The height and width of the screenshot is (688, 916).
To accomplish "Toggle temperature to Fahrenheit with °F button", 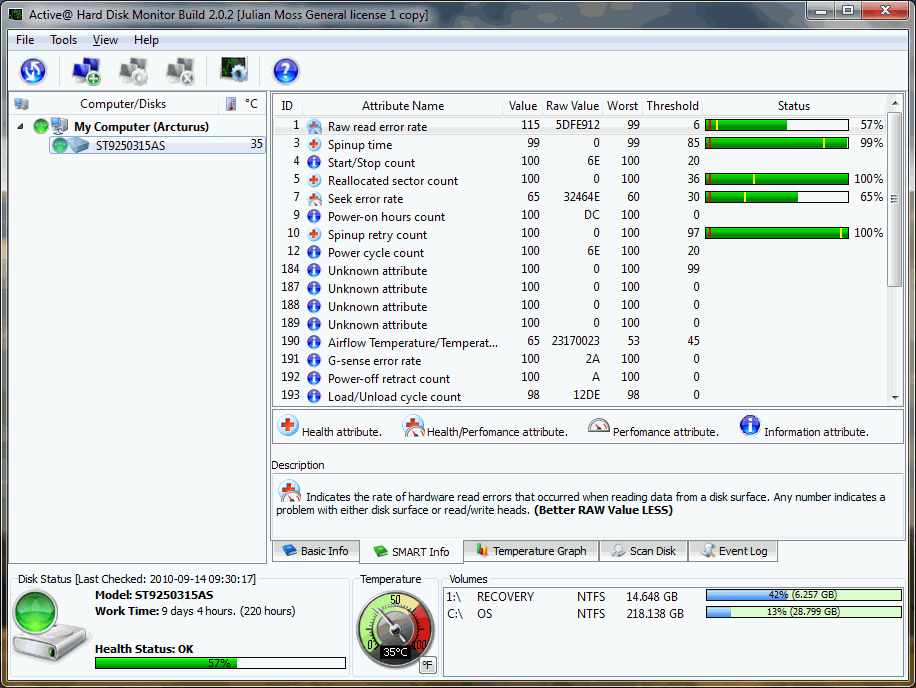I will tap(428, 665).
